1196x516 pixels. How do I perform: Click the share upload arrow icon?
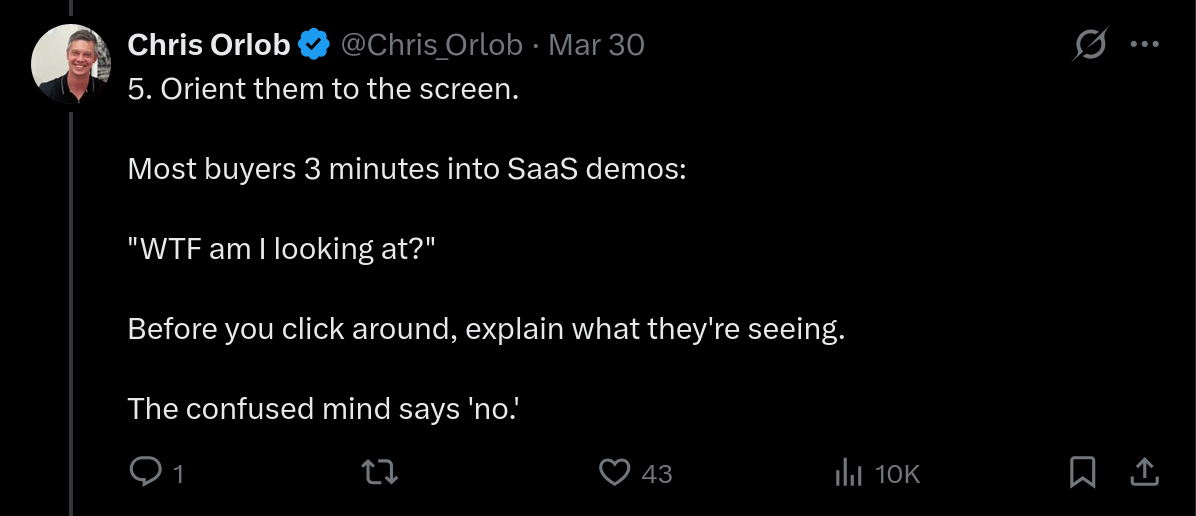click(1144, 471)
